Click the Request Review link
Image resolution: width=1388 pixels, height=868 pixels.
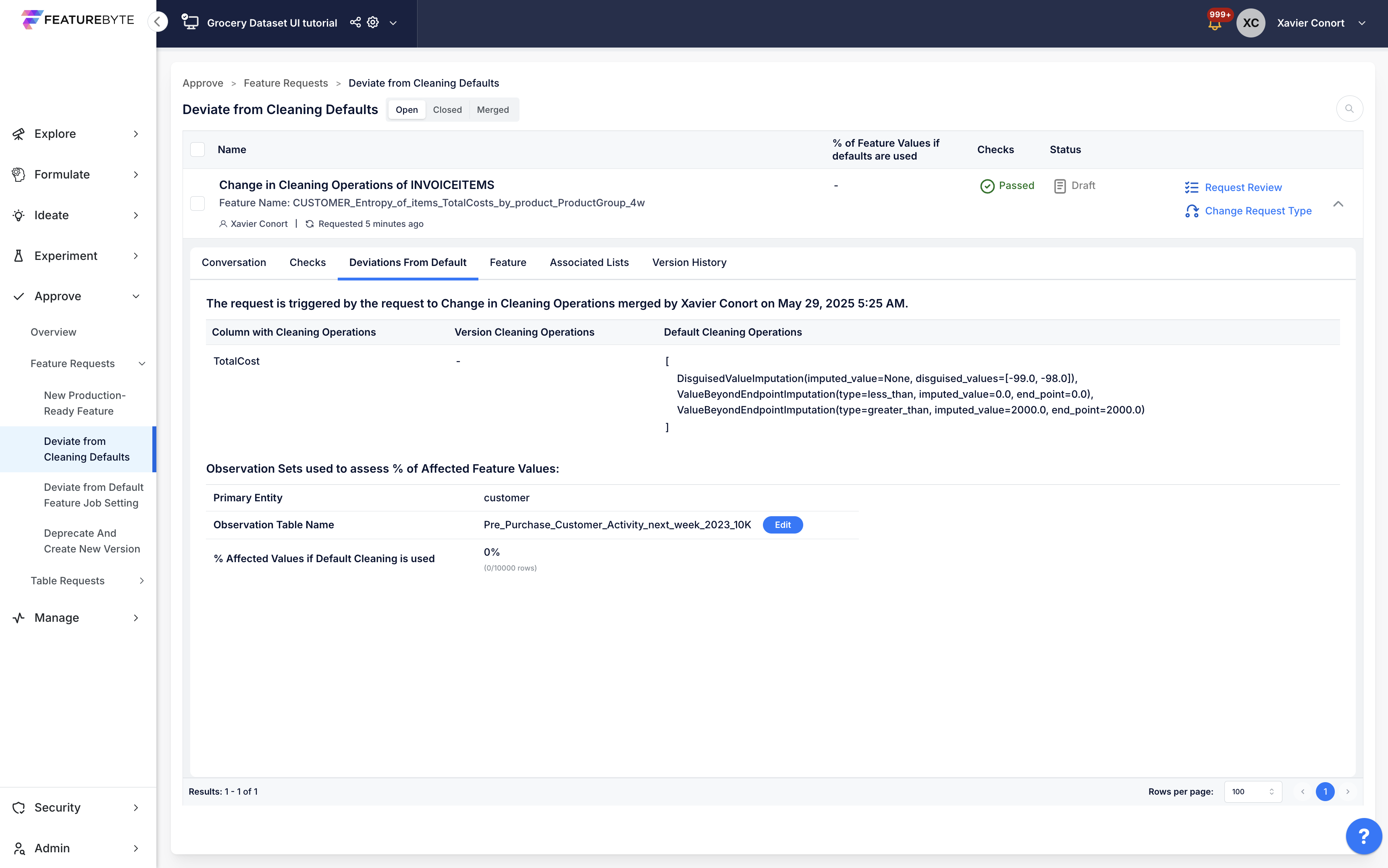click(1243, 188)
